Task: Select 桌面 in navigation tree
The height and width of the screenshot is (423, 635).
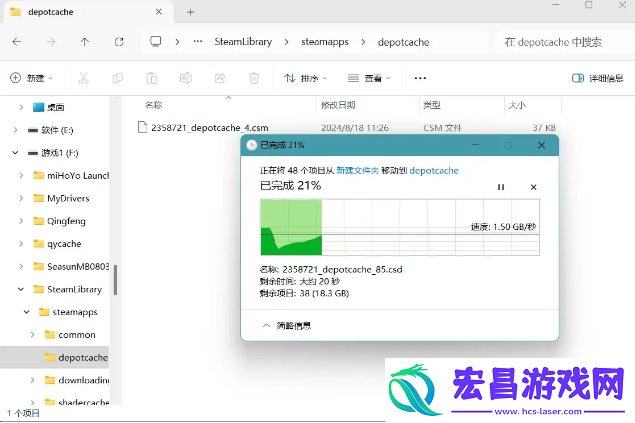Action: (x=49, y=107)
